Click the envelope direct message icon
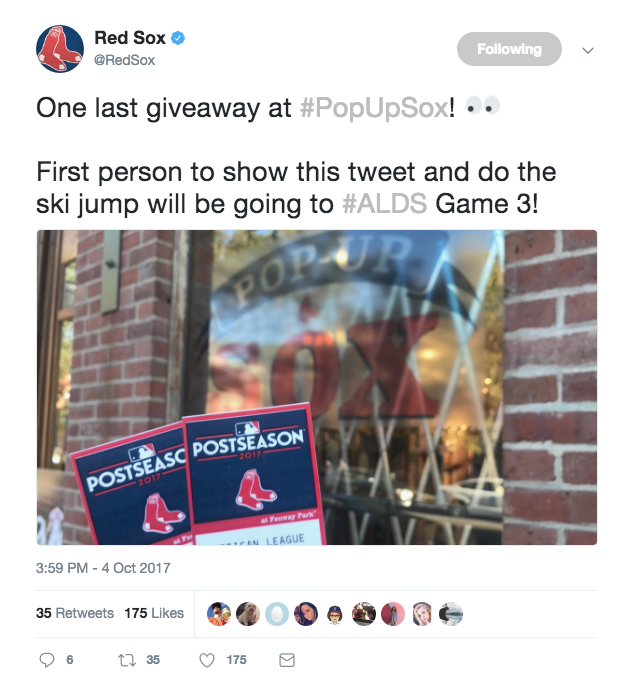 [287, 660]
